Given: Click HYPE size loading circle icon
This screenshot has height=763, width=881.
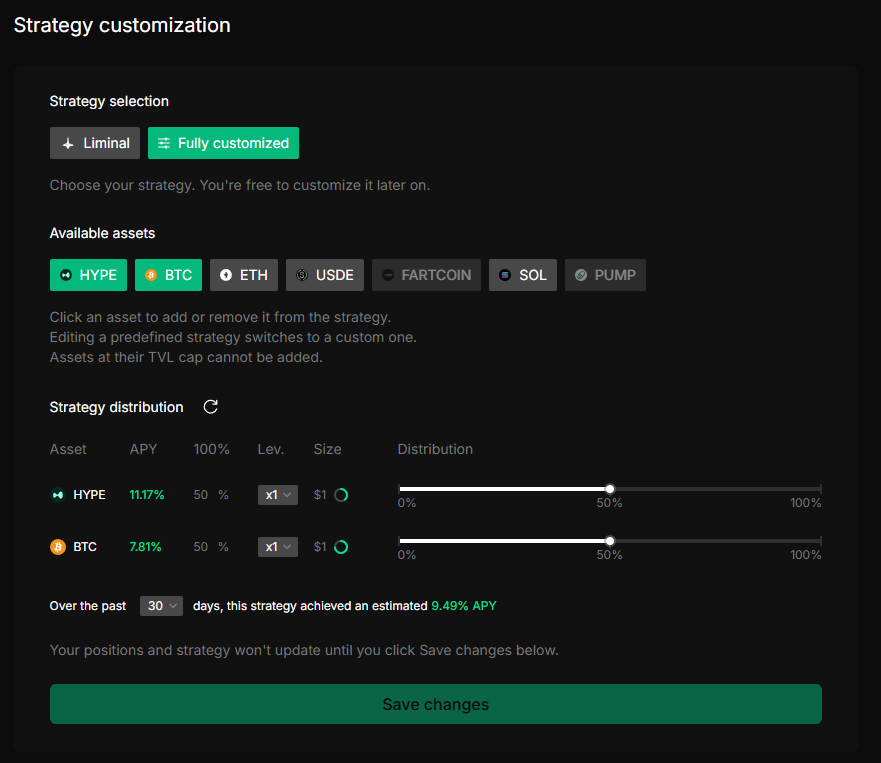Looking at the screenshot, I should point(341,495).
